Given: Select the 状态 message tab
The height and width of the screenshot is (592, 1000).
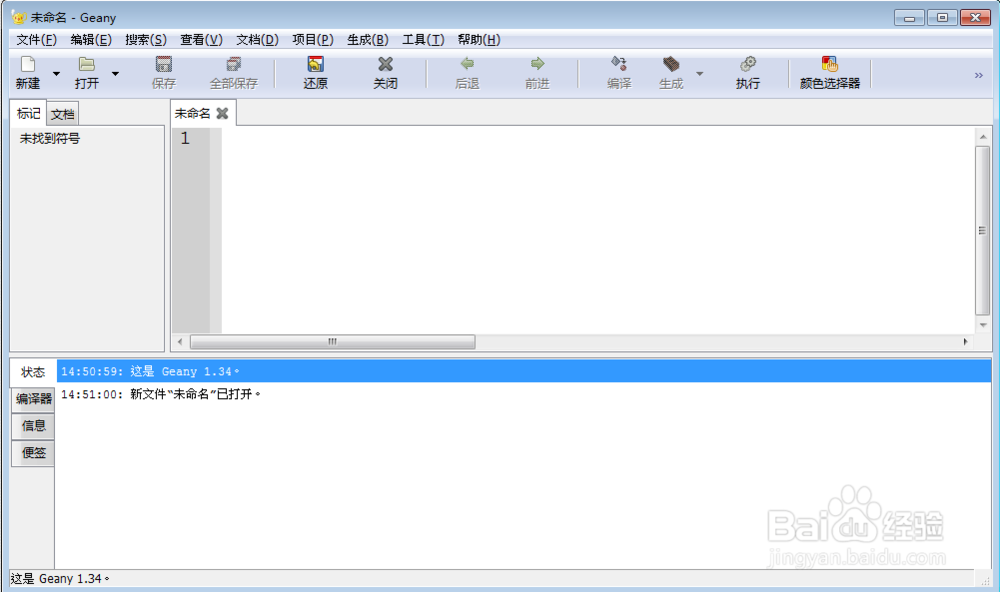Looking at the screenshot, I should (x=33, y=372).
